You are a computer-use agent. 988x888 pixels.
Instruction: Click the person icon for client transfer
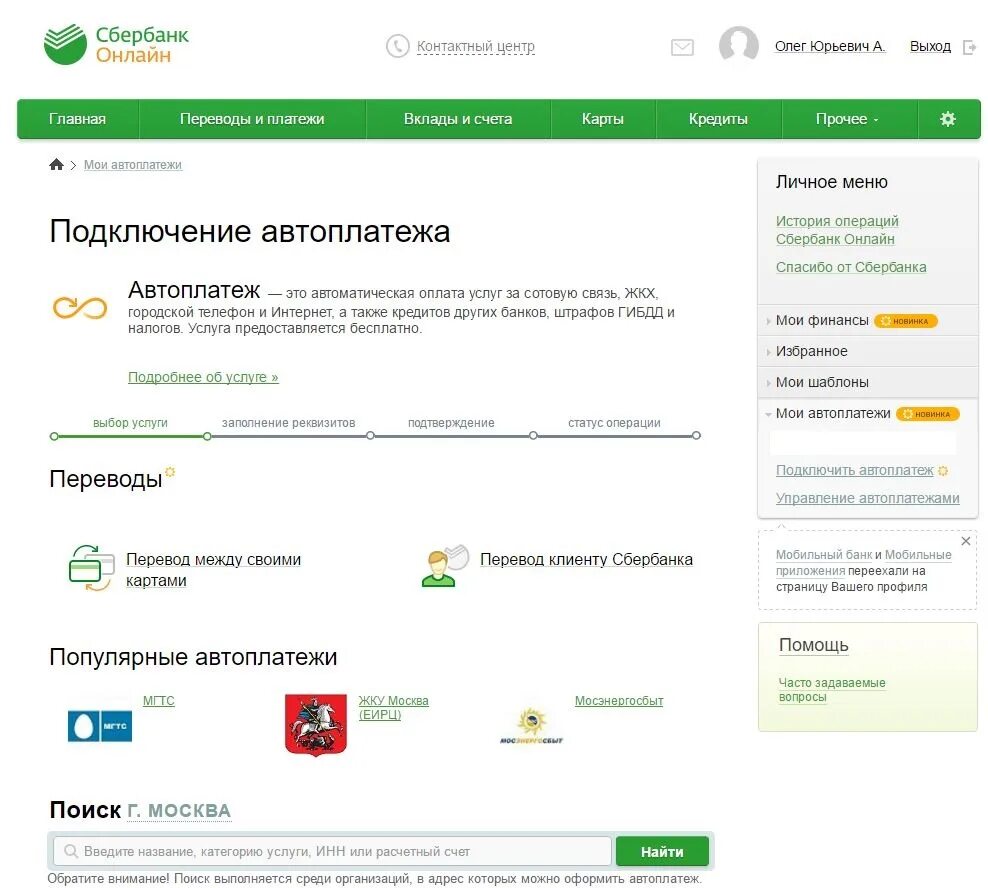coord(445,566)
